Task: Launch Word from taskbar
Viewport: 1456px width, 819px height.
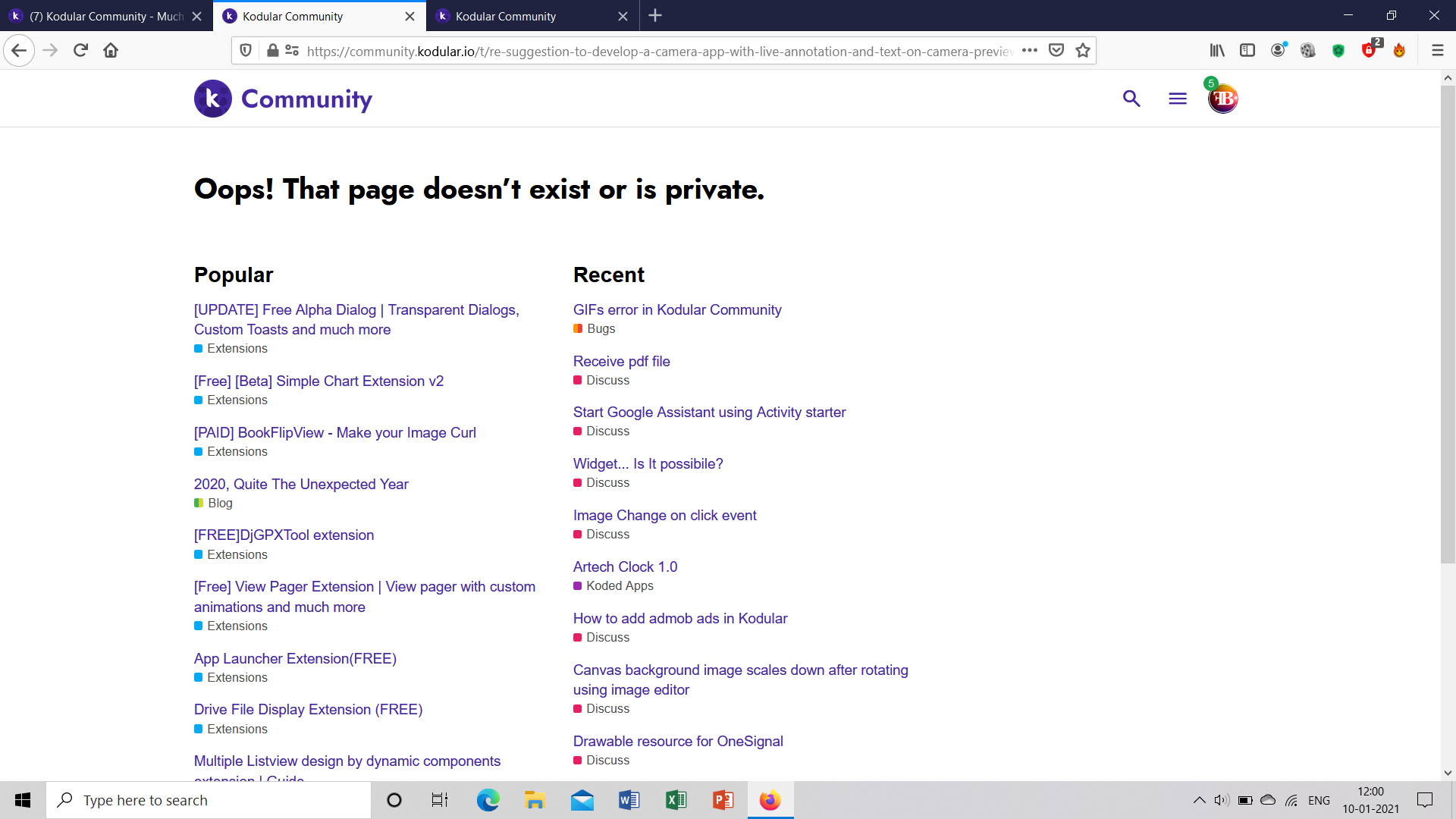Action: point(629,800)
